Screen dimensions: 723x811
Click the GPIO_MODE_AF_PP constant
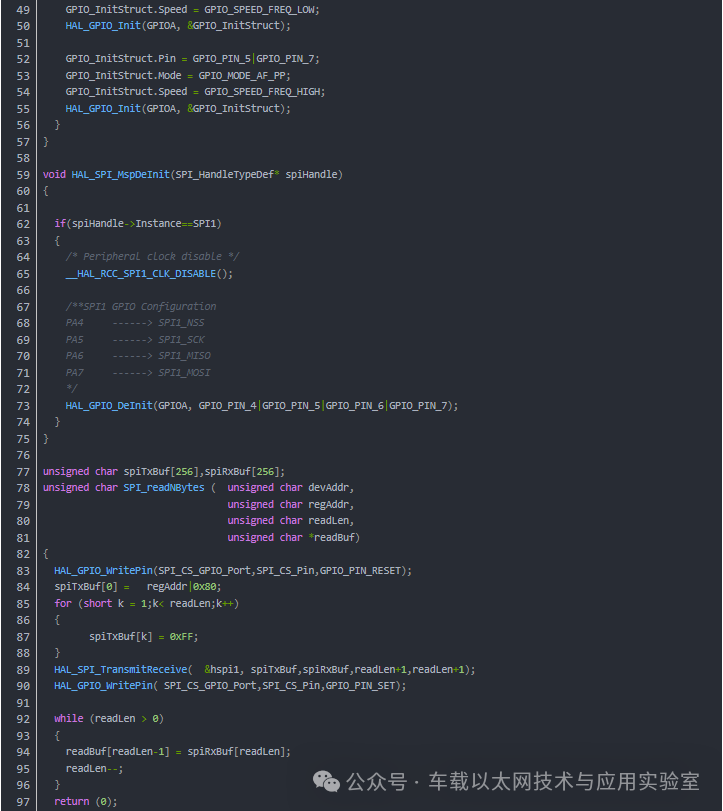(242, 76)
